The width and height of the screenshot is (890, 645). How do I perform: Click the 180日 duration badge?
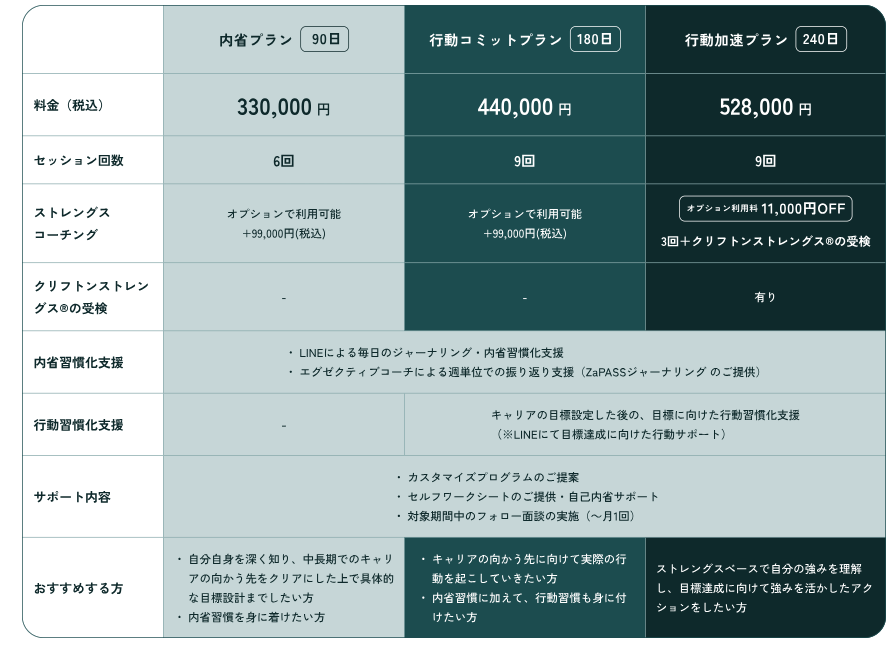pyautogui.click(x=595, y=40)
